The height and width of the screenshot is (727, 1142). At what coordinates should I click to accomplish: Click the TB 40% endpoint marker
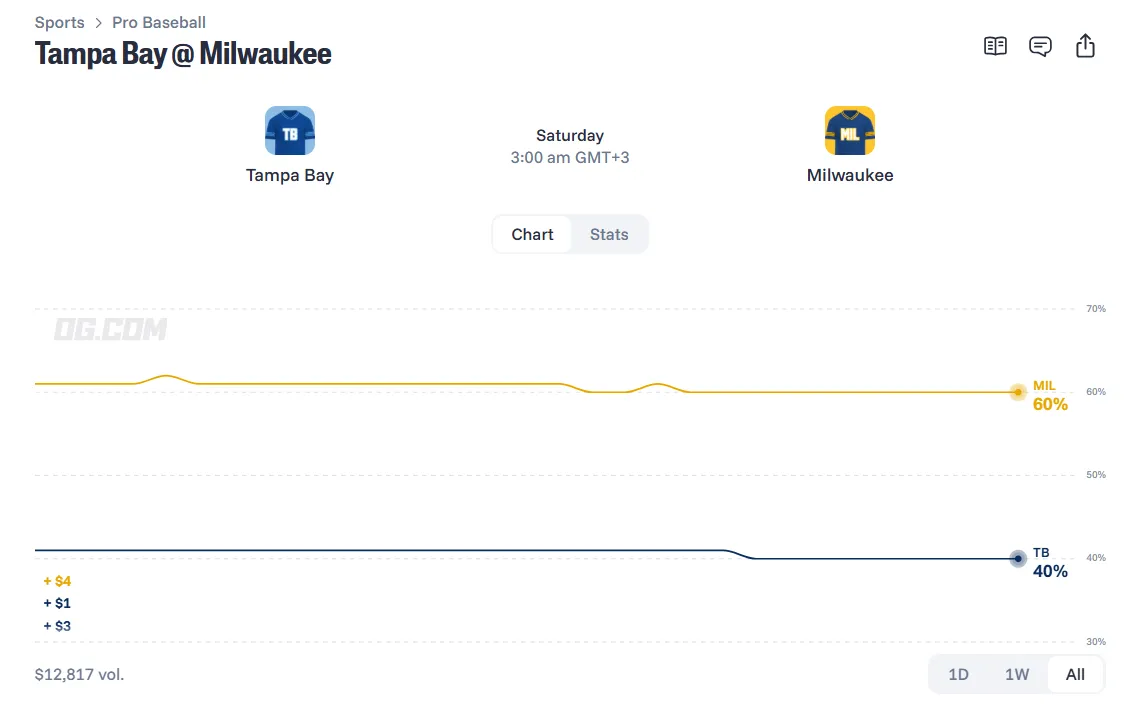click(1018, 559)
